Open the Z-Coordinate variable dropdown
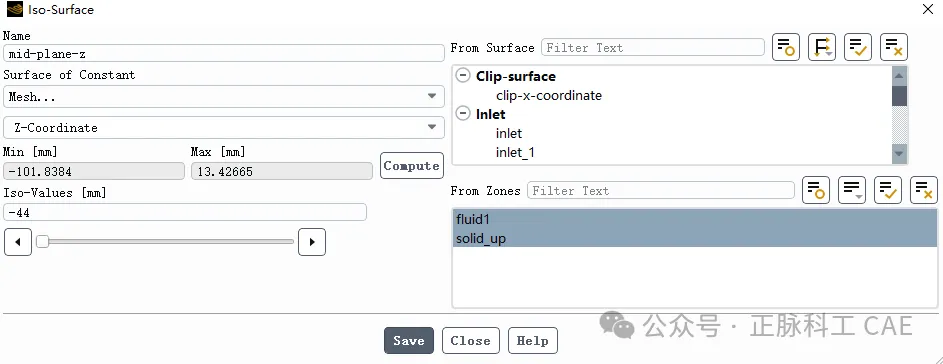Viewport: 943px width, 364px height. point(224,128)
